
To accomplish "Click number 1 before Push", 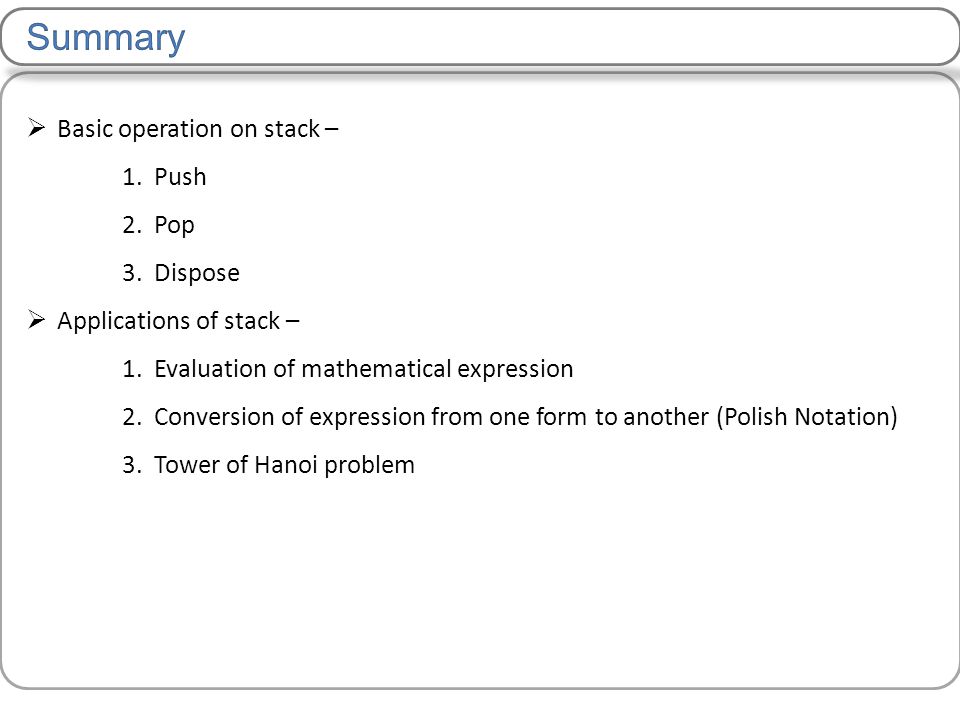I will tap(132, 177).
